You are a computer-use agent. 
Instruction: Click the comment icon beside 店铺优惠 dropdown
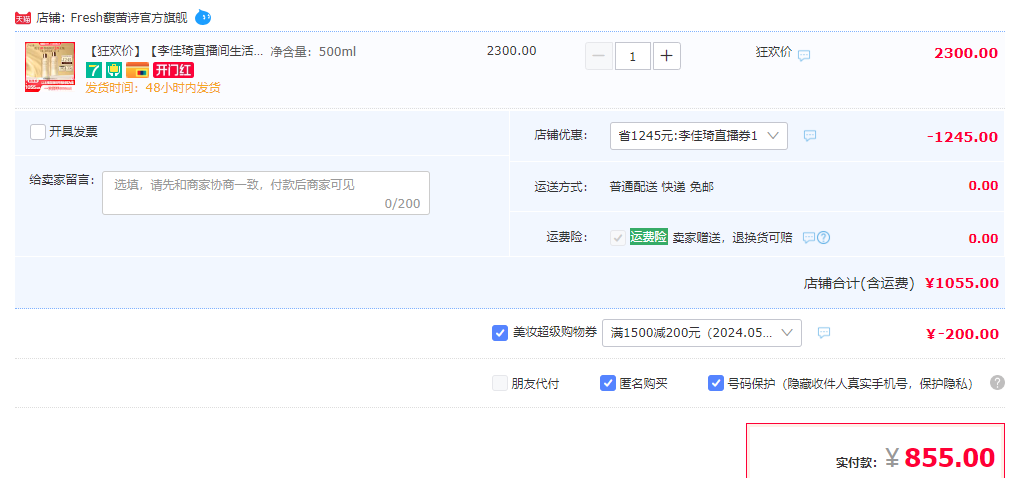click(x=810, y=136)
